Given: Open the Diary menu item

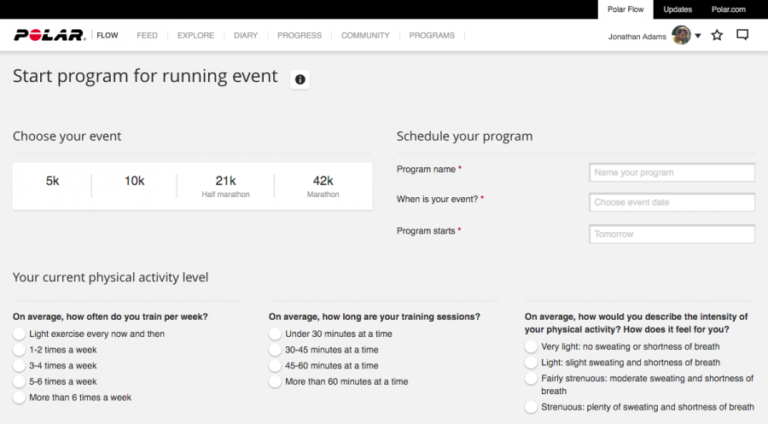Looking at the screenshot, I should click(245, 36).
